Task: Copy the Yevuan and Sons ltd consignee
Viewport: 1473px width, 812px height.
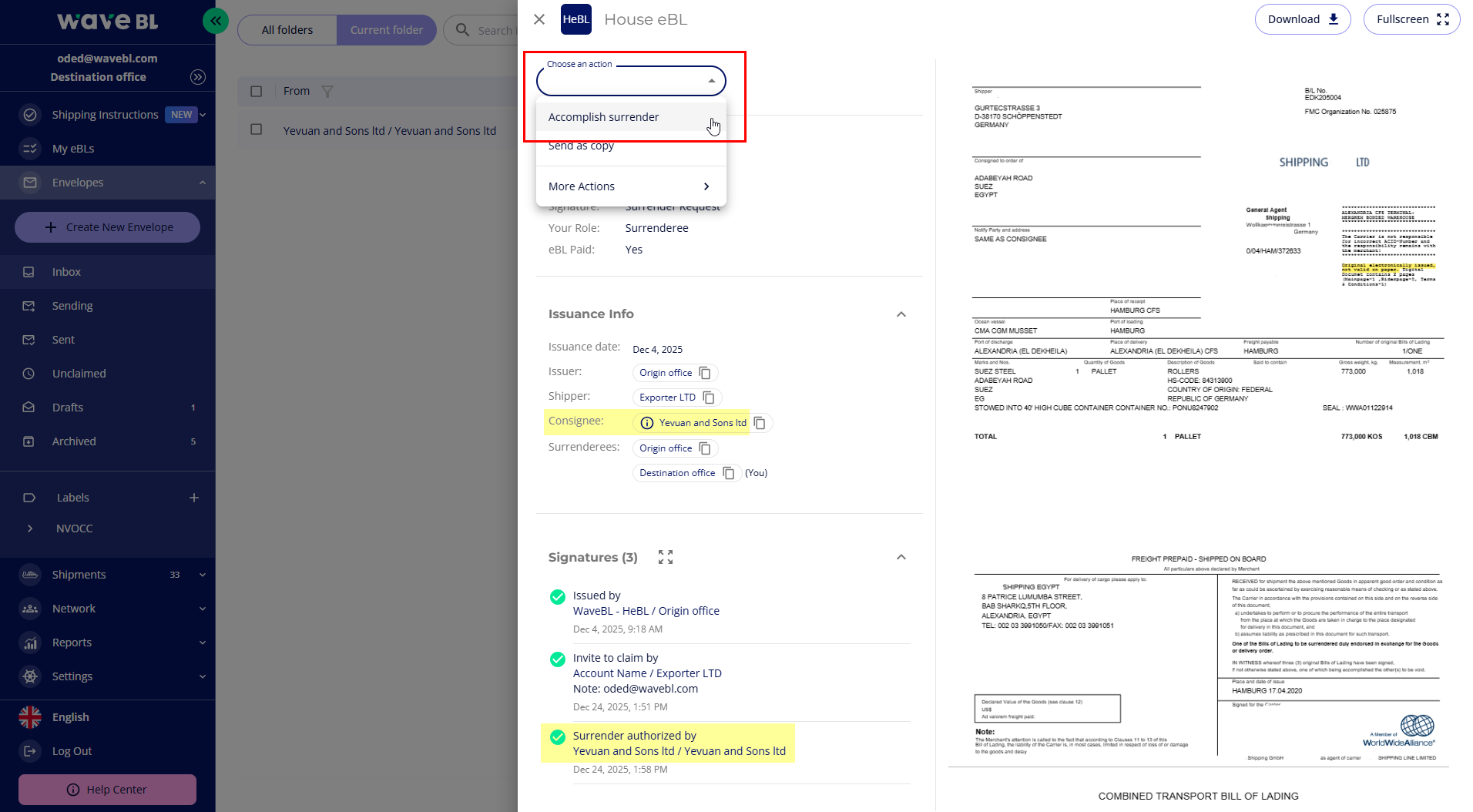Action: [x=760, y=423]
